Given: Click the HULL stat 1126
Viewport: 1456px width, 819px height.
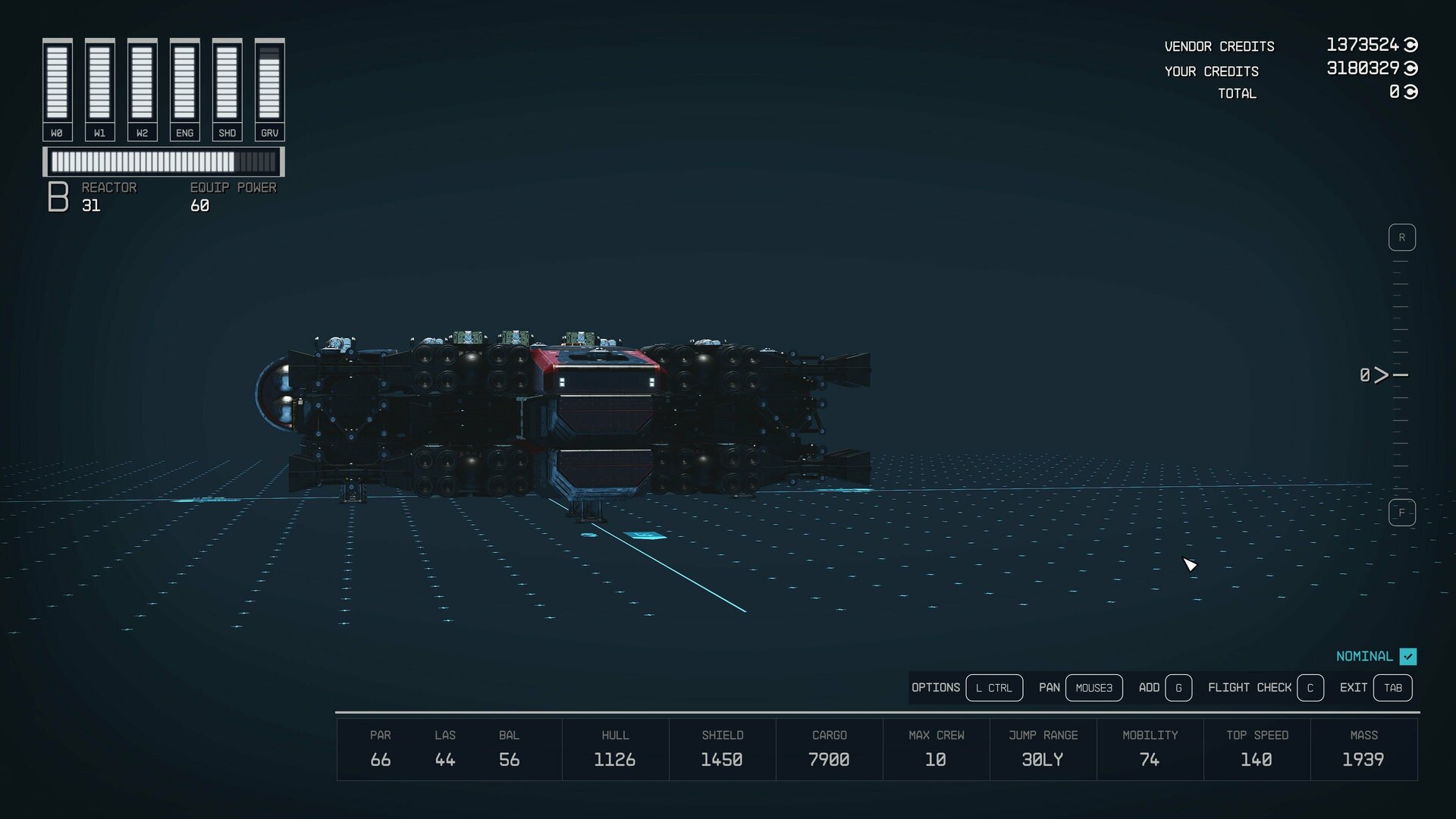Looking at the screenshot, I should click(x=615, y=749).
